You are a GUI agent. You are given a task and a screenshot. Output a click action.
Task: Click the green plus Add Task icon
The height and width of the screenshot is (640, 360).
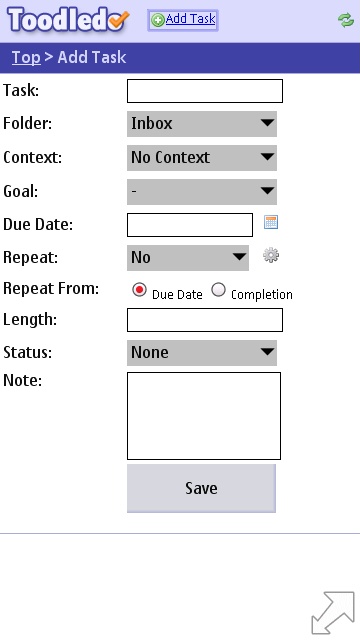(x=158, y=20)
